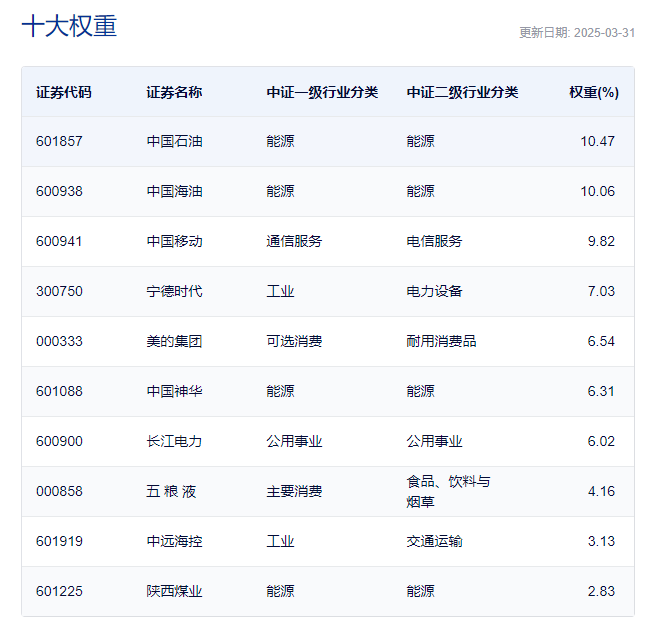Click weight value 6.02
This screenshot has width=654, height=627.
point(601,441)
